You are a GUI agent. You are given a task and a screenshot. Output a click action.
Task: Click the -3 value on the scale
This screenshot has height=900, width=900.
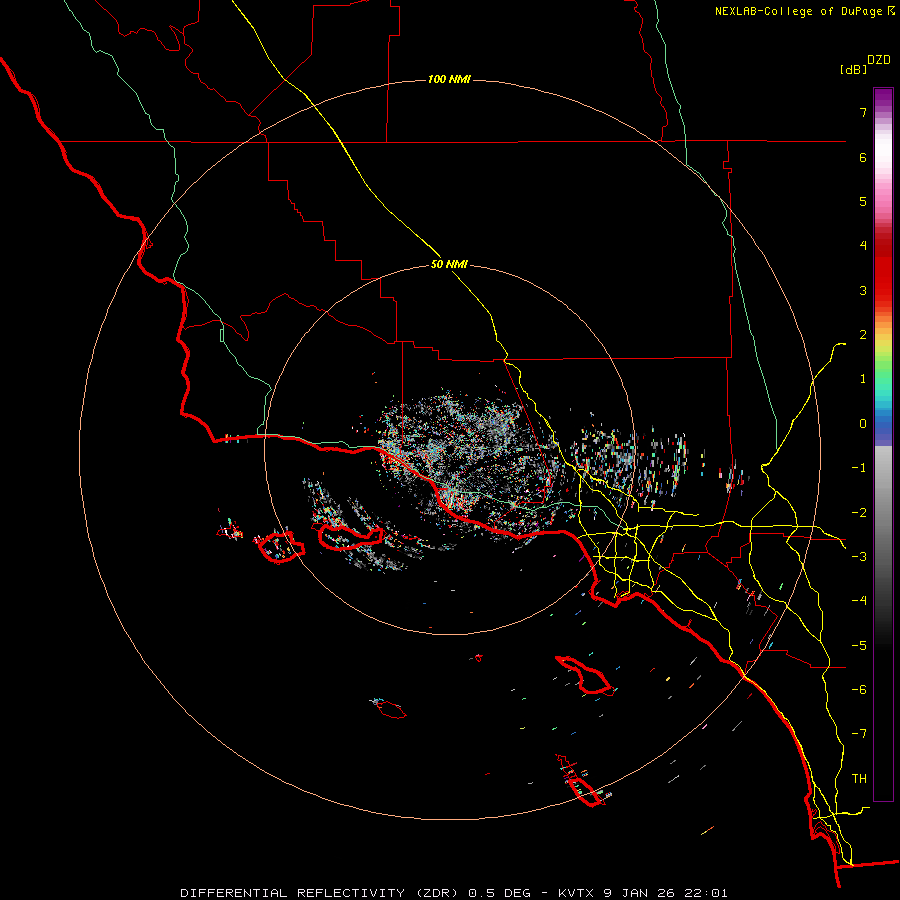click(x=859, y=557)
